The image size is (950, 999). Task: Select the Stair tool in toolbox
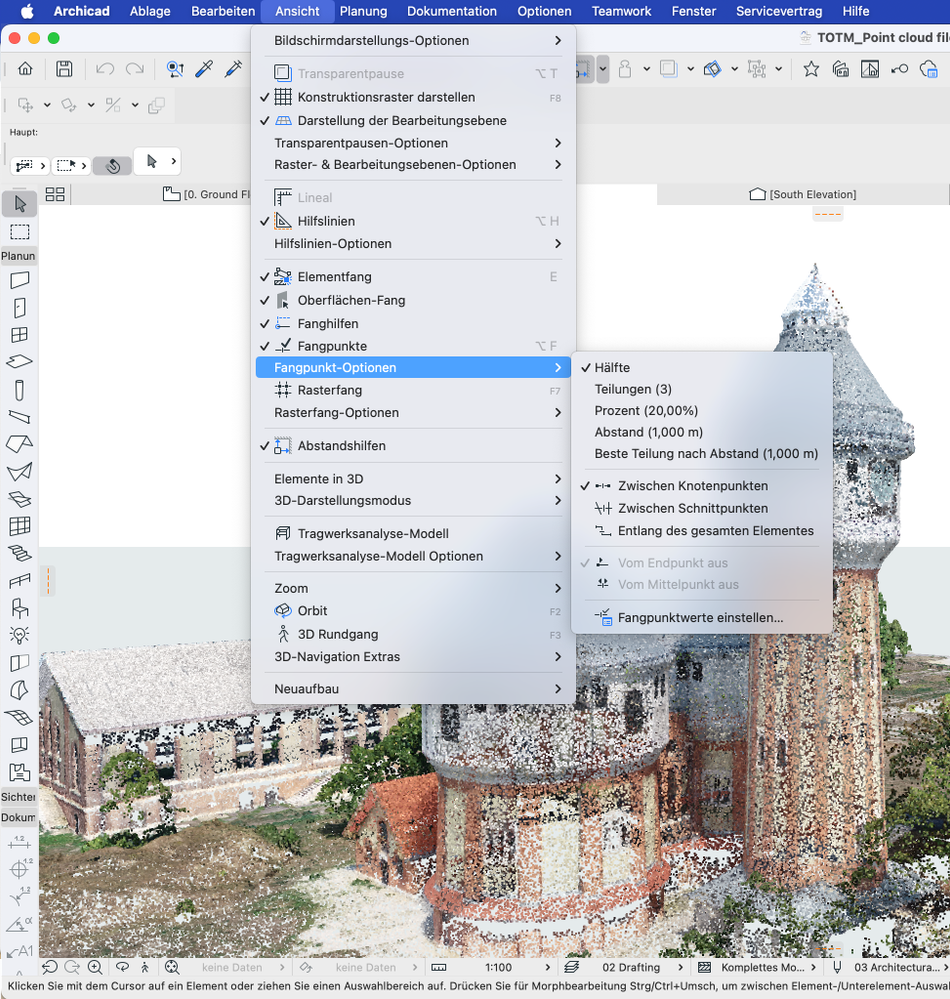pos(19,553)
